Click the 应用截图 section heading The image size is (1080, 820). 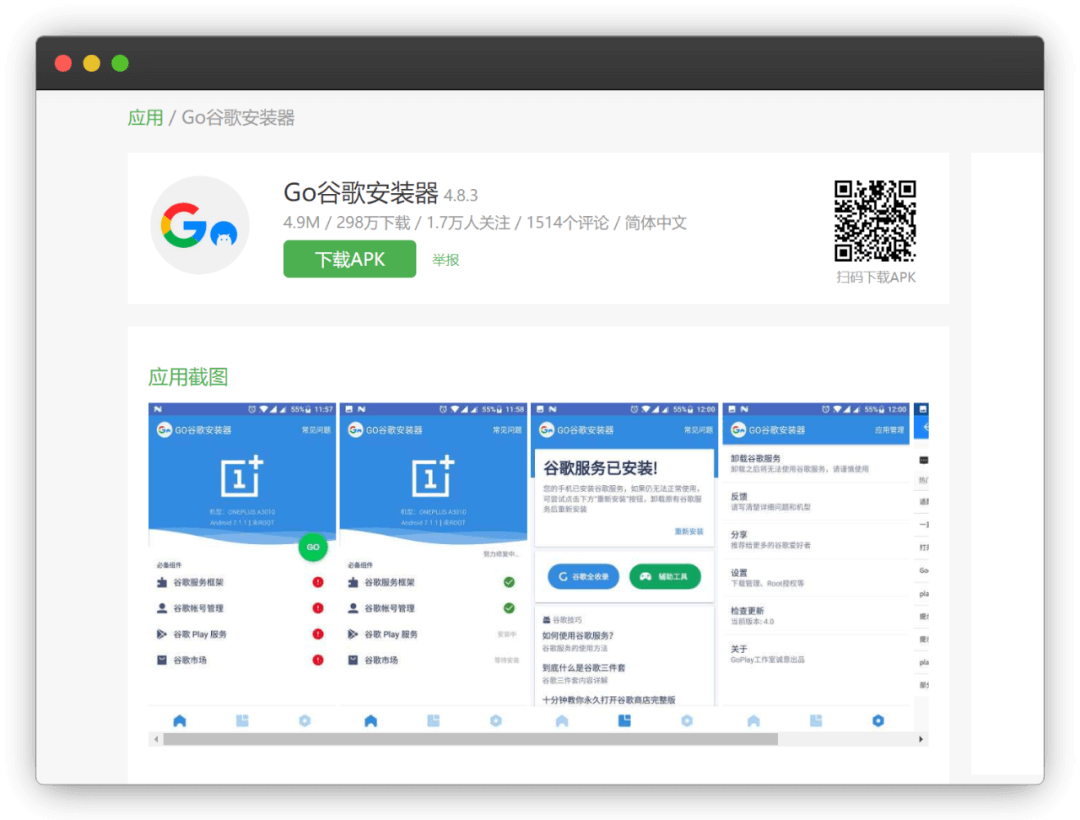[188, 377]
